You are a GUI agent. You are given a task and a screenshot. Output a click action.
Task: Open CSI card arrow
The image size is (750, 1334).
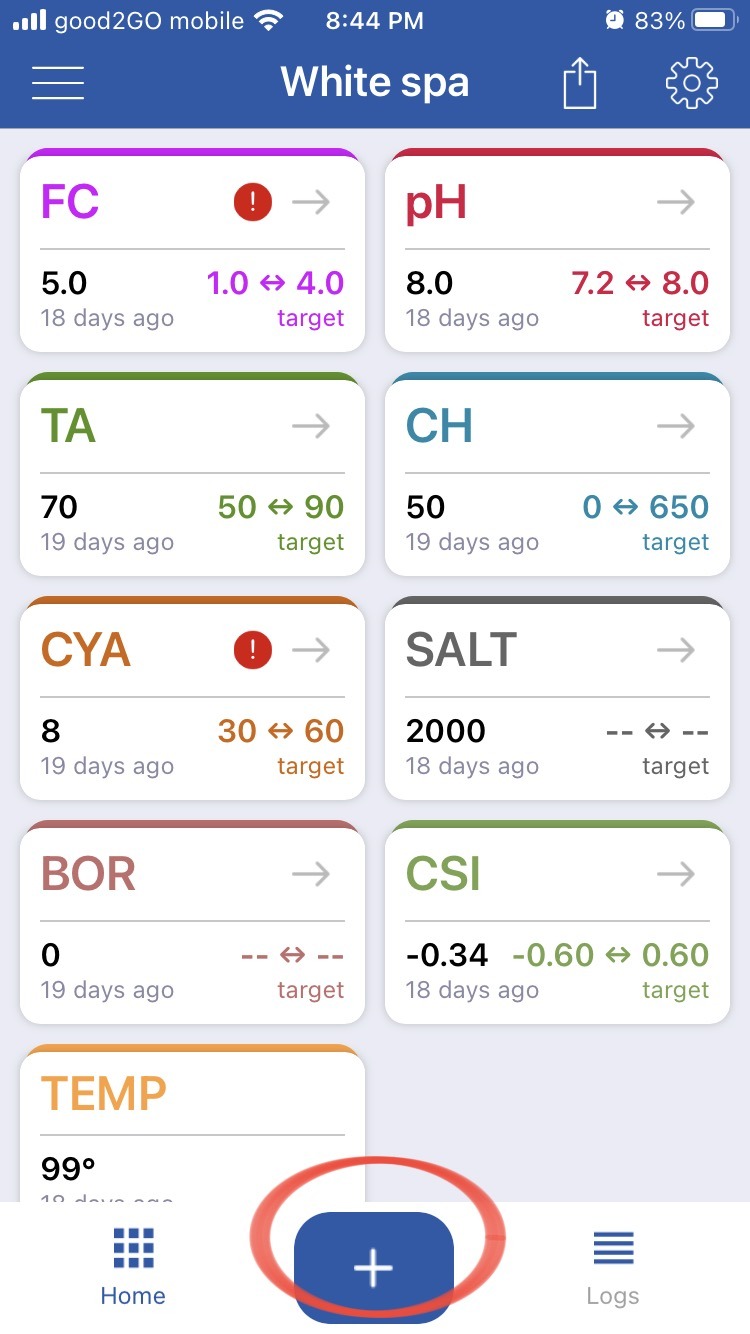point(676,875)
